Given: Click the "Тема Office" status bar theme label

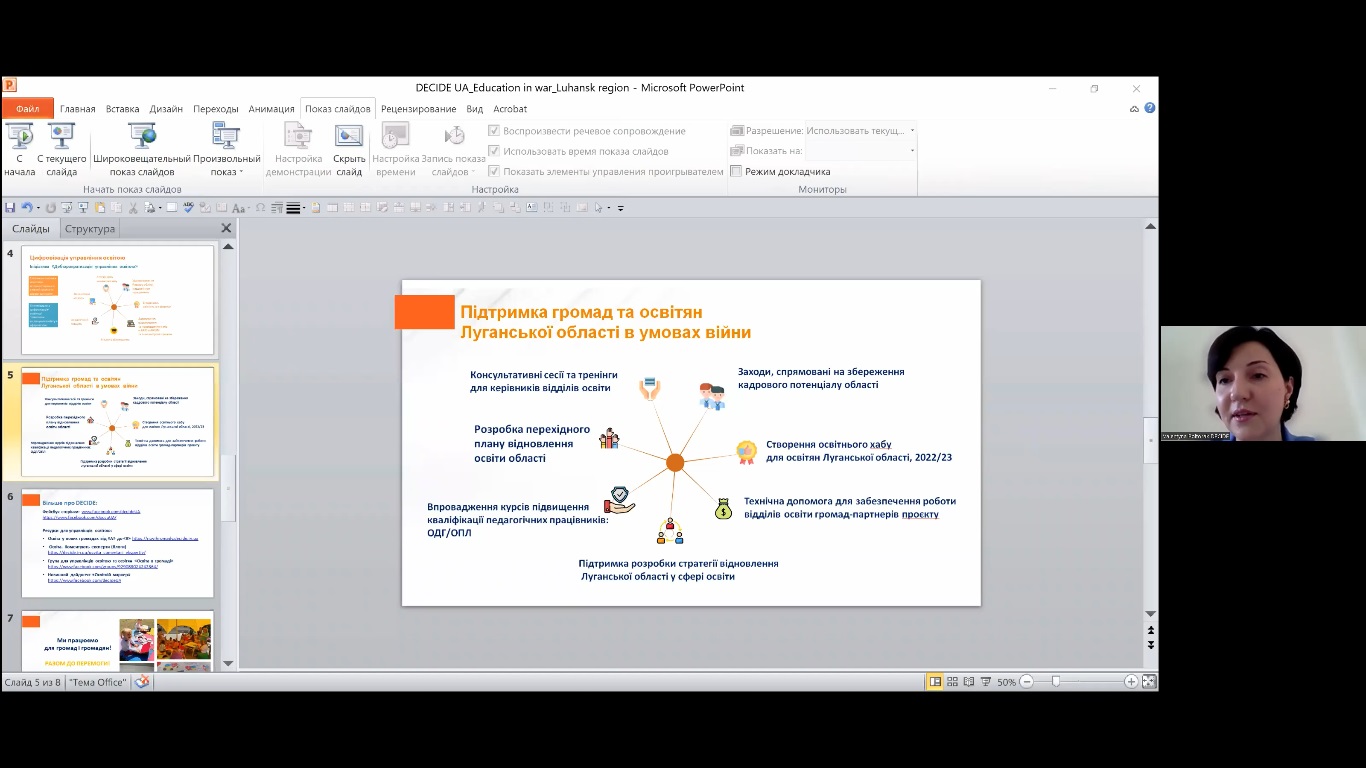Looking at the screenshot, I should pyautogui.click(x=98, y=682).
